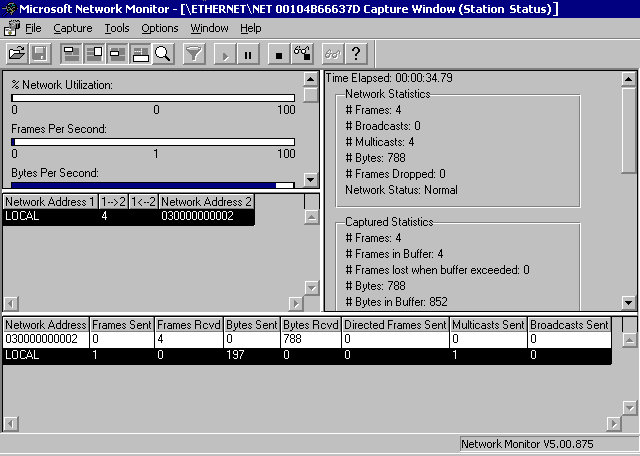Image resolution: width=640 pixels, height=456 pixels.
Task: Click the Bytes Rcvd column header
Action: pyautogui.click(x=310, y=325)
